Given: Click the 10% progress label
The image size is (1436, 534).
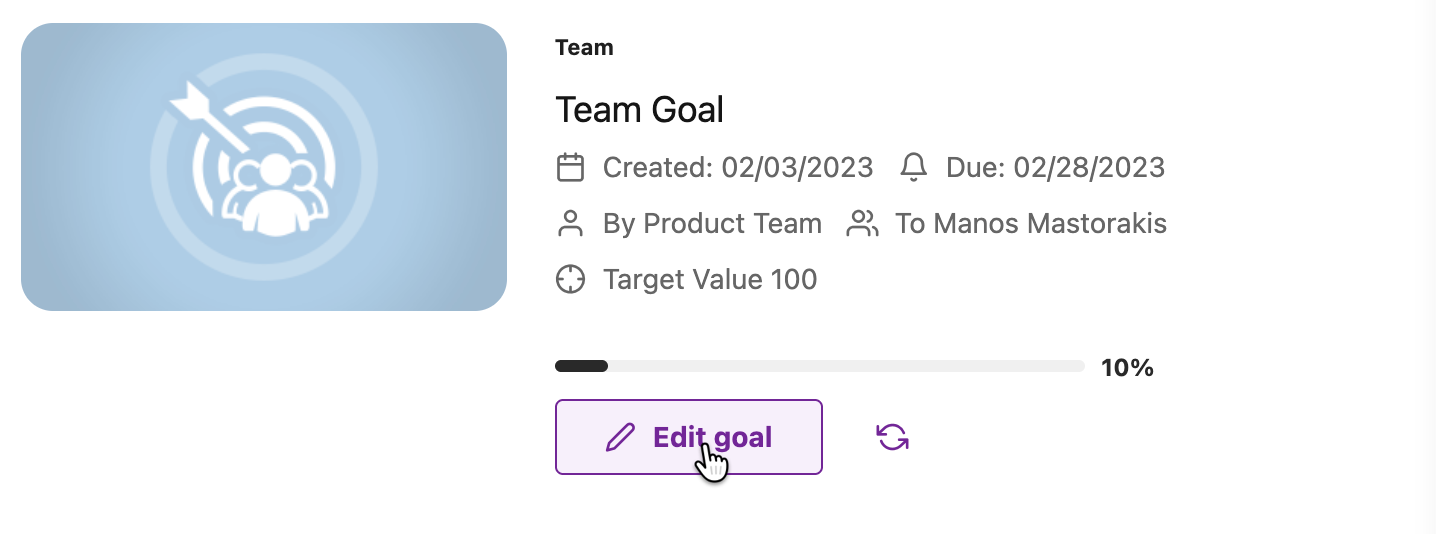Looking at the screenshot, I should 1127,368.
